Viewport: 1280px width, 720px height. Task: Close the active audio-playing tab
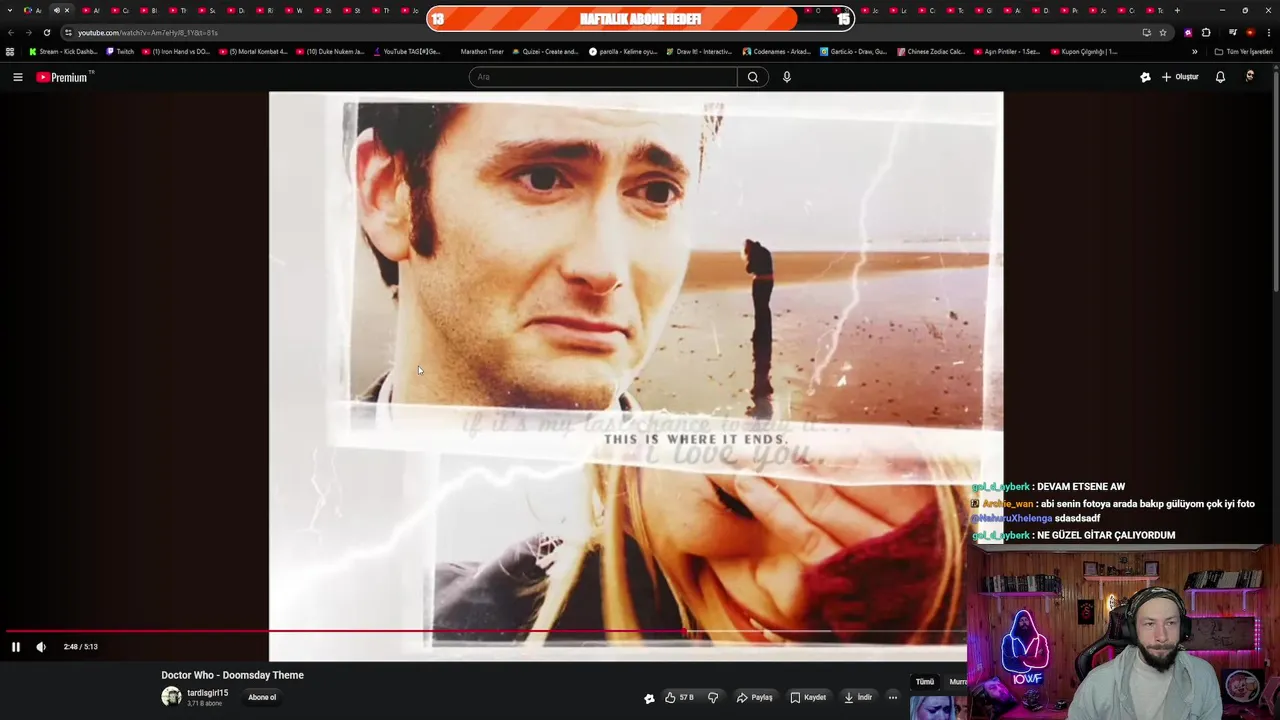67,10
